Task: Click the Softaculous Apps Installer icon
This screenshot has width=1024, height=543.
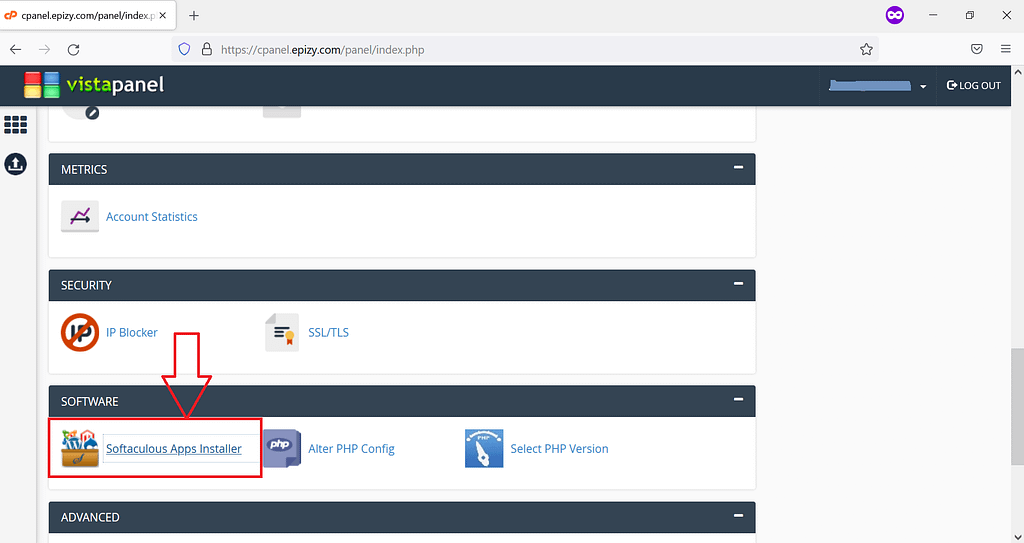Action: [x=80, y=448]
